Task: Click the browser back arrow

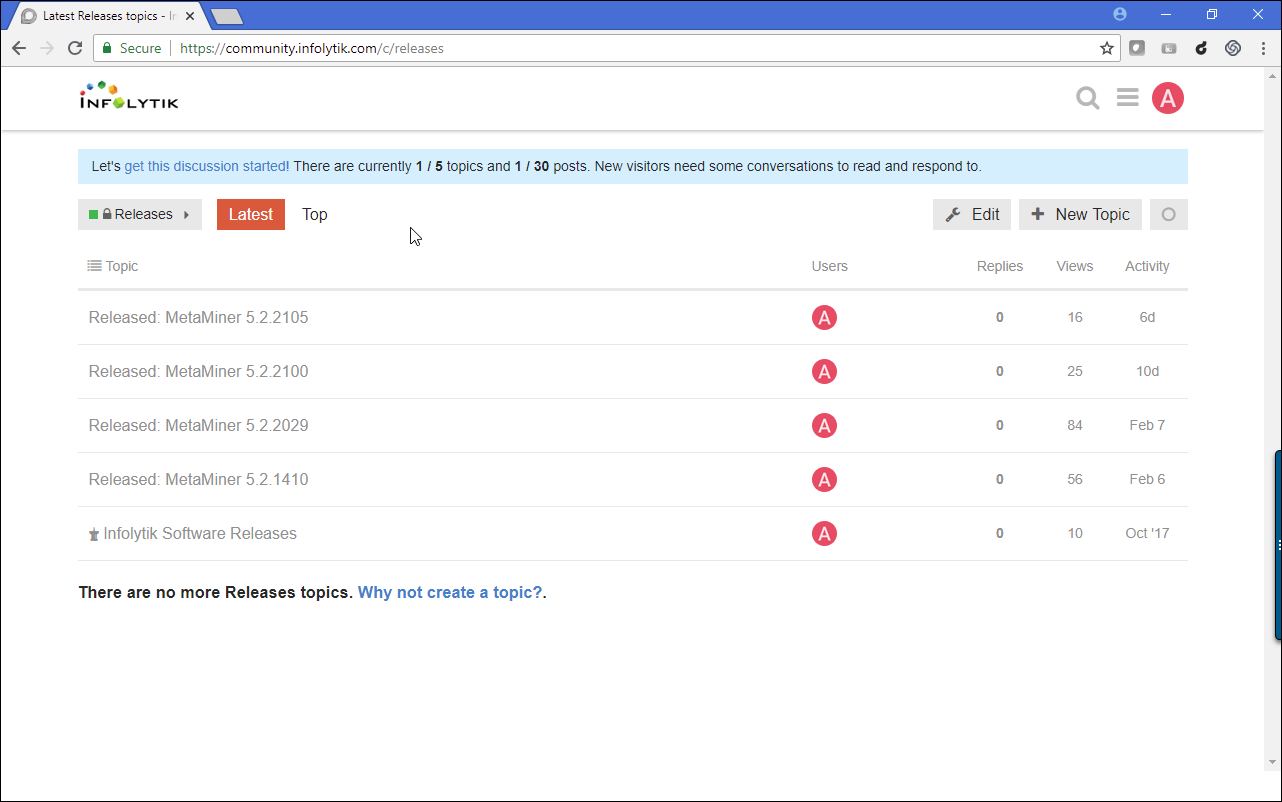Action: tap(19, 48)
